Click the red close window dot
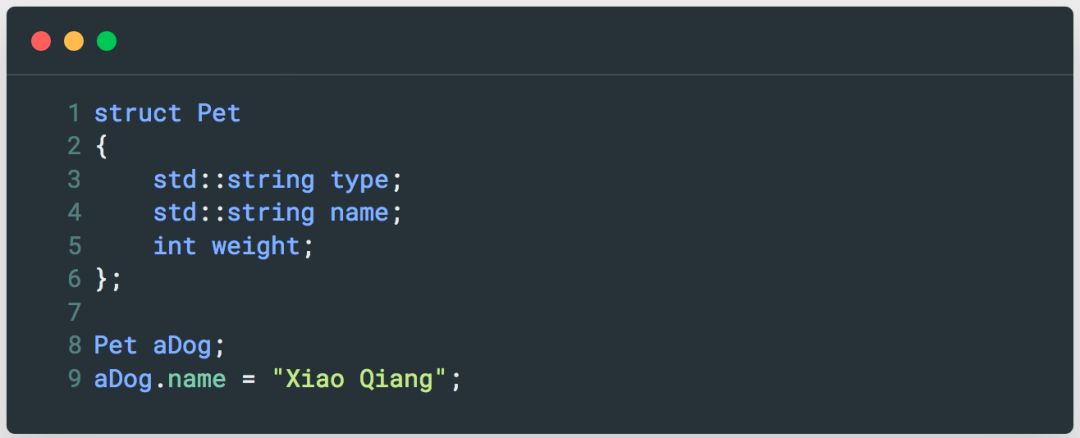The height and width of the screenshot is (438, 1080). pos(41,41)
